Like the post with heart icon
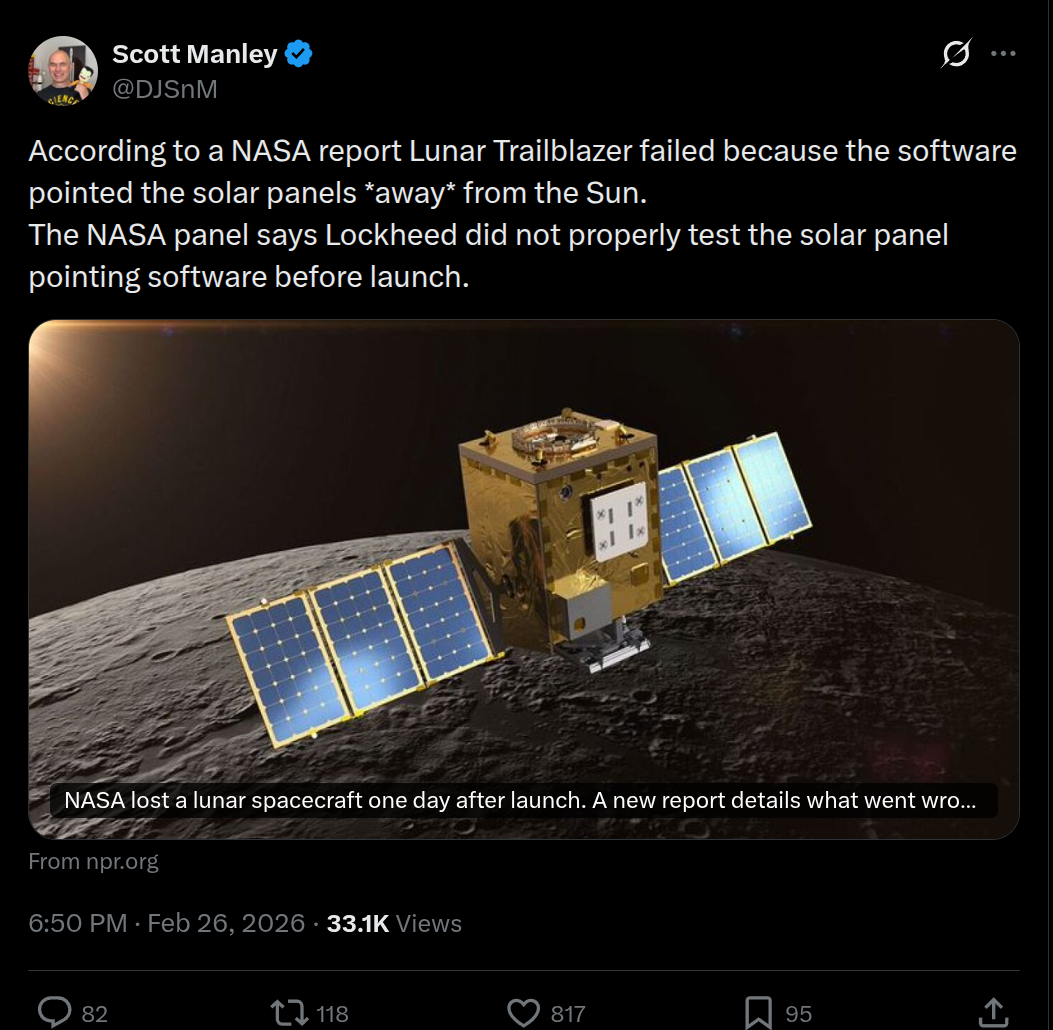 click(523, 1013)
